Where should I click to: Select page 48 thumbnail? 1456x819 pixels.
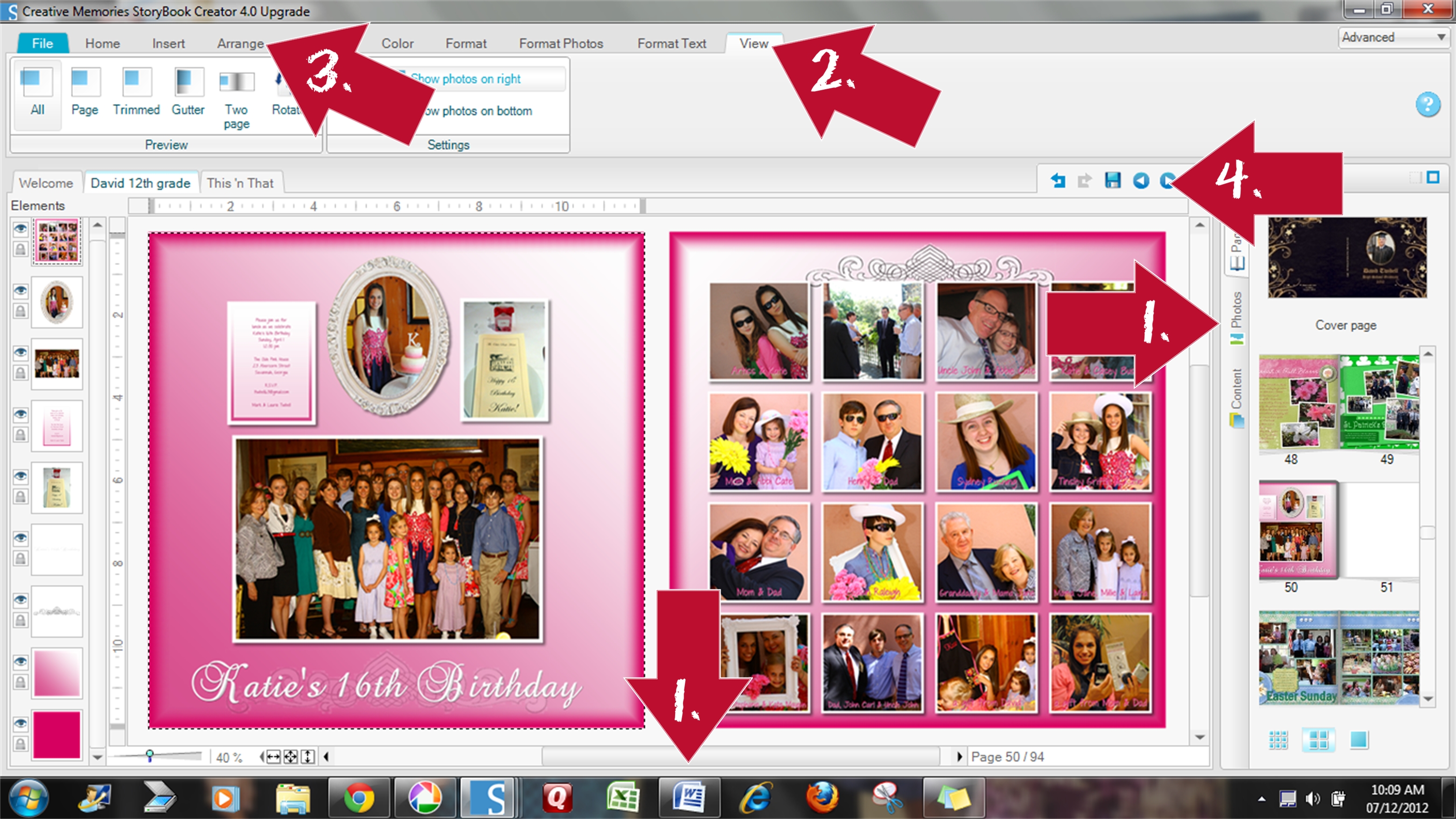(1298, 402)
